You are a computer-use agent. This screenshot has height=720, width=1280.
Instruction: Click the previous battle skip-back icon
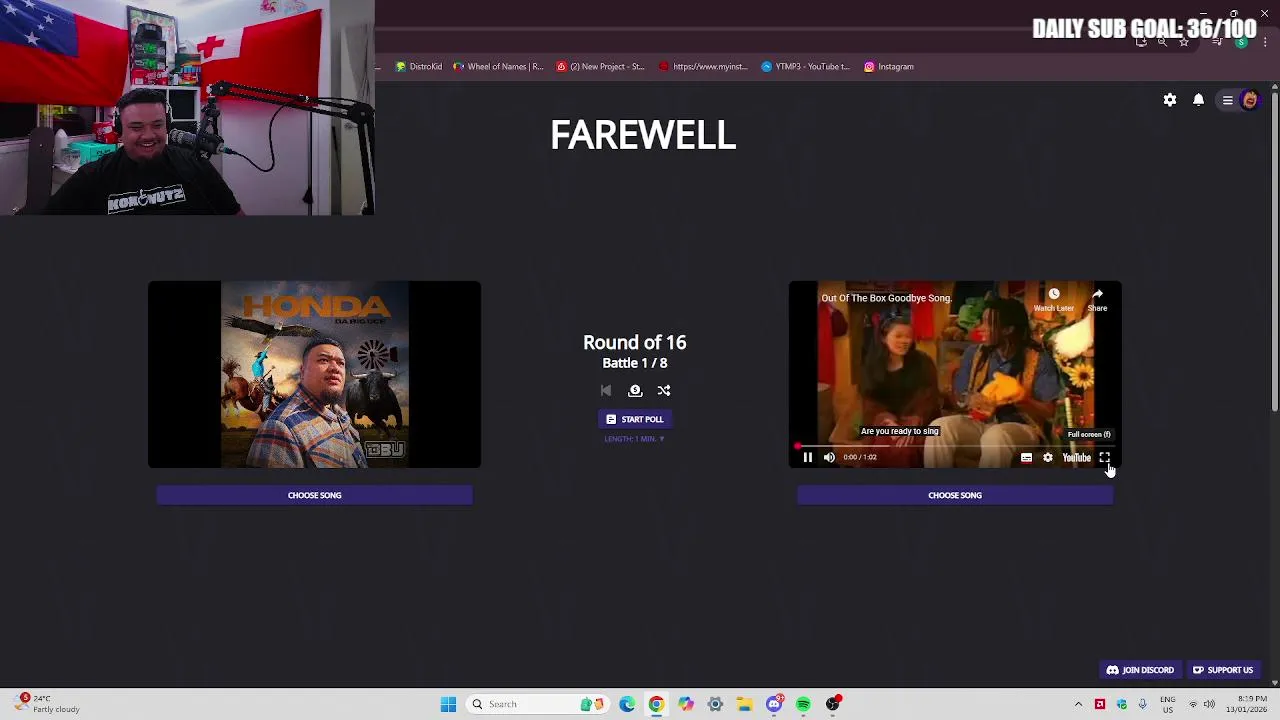[x=606, y=391]
